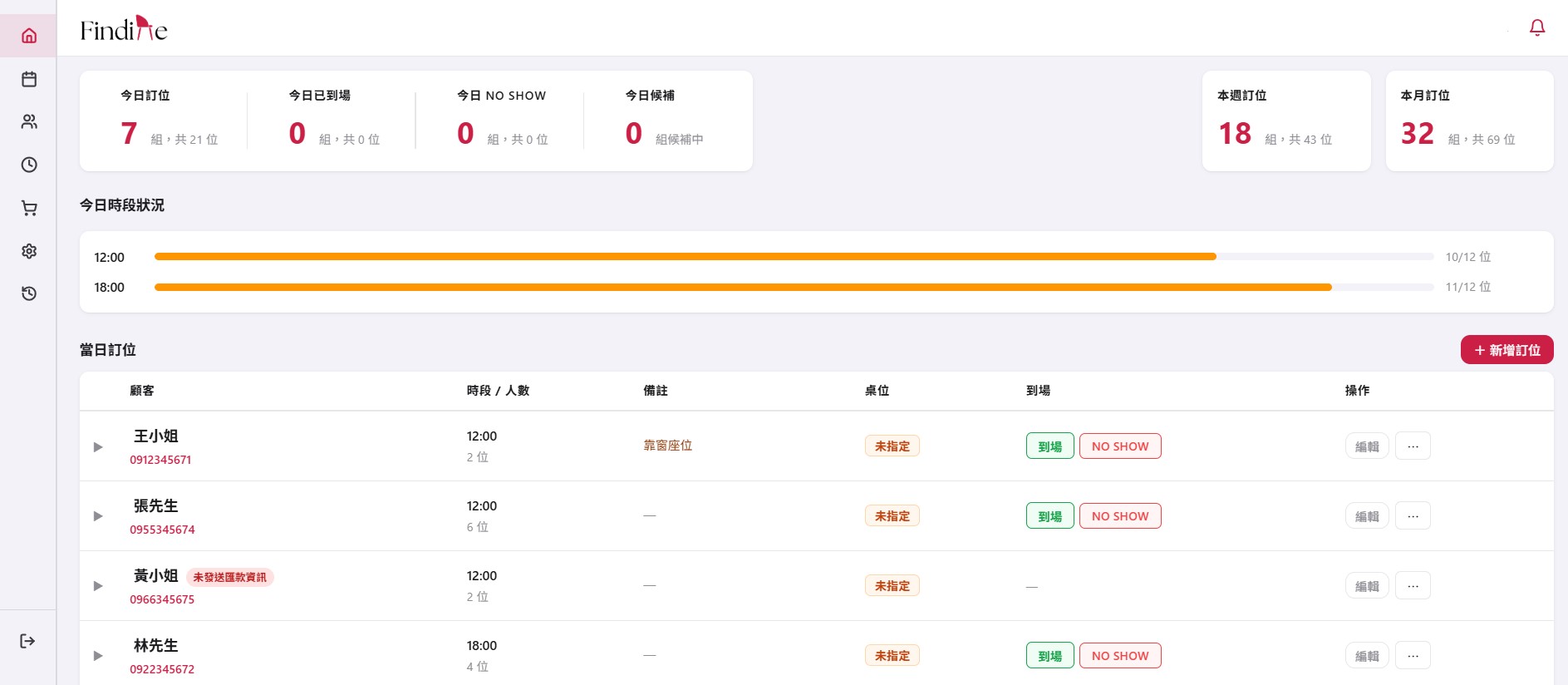Mark 張先生 as 到場
The height and width of the screenshot is (685, 1568).
[x=1050, y=516]
